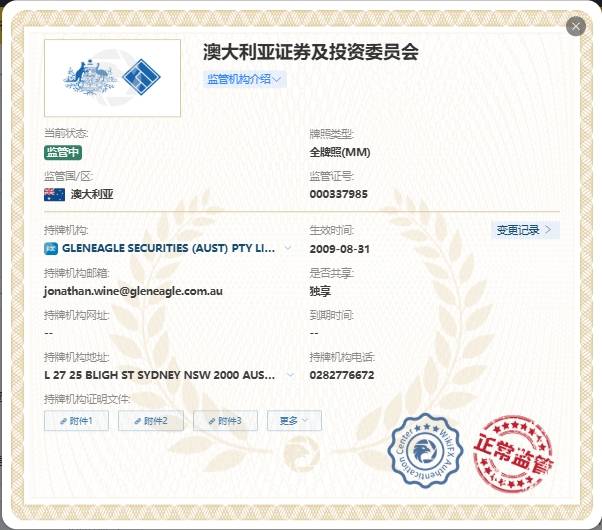This screenshot has height=530, width=602.
Task: Expand the full address chevron
Action: [x=291, y=375]
